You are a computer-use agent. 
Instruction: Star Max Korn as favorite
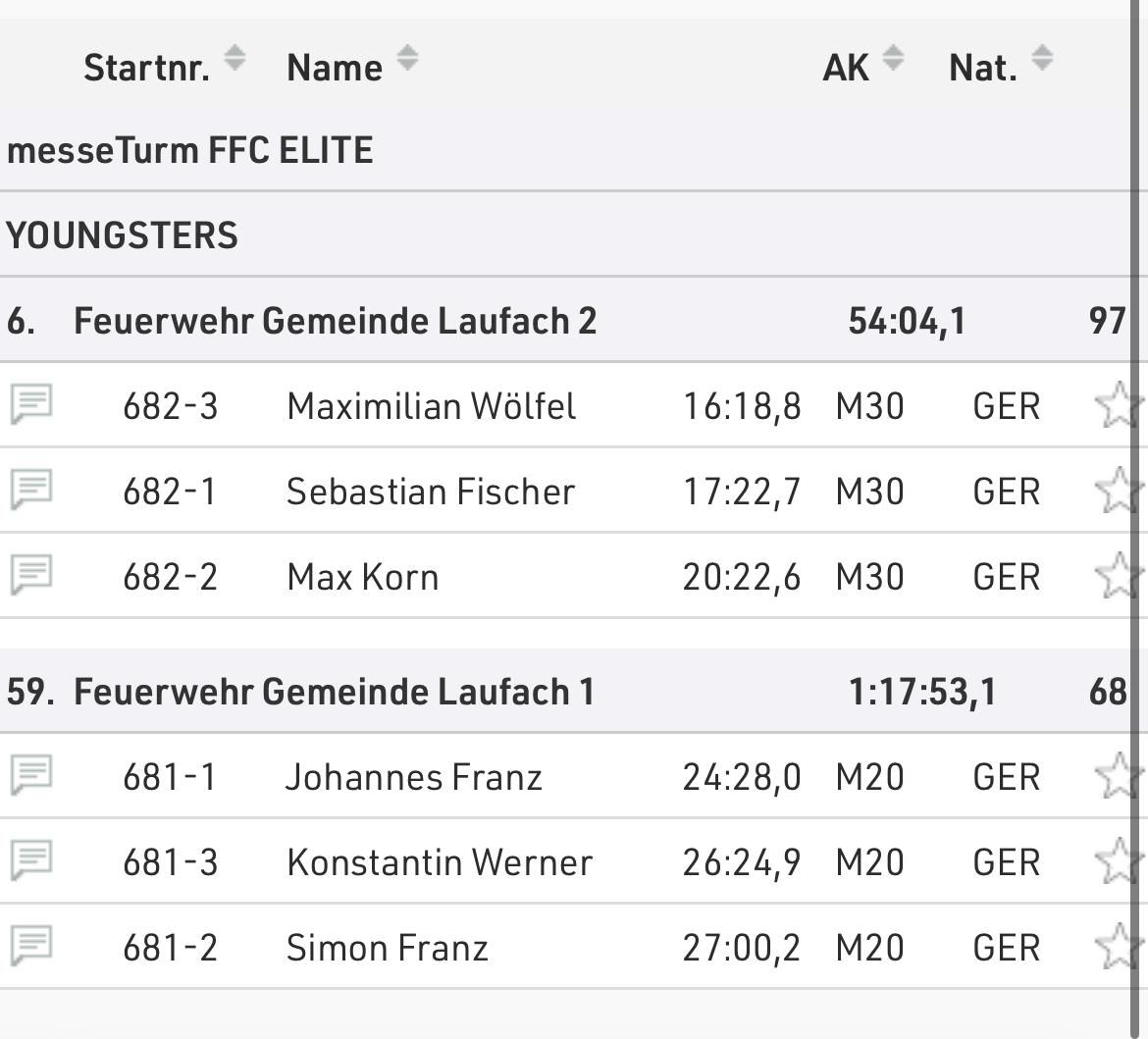point(1117,576)
